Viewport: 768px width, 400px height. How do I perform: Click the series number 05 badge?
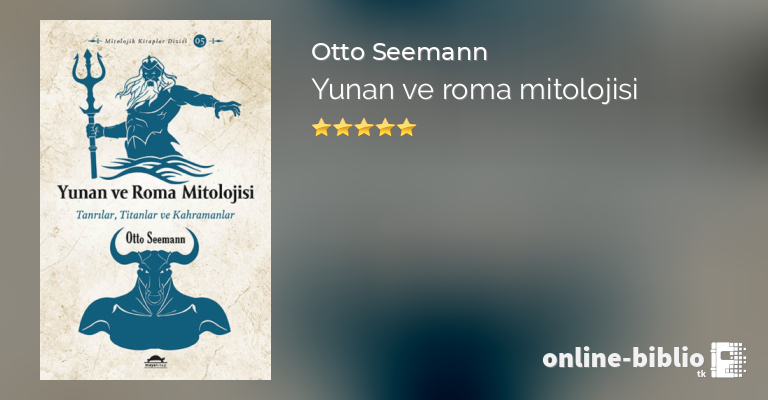click(x=200, y=41)
